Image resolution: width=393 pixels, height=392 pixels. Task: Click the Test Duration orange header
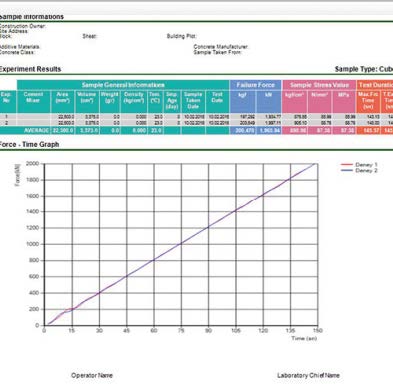[375, 85]
